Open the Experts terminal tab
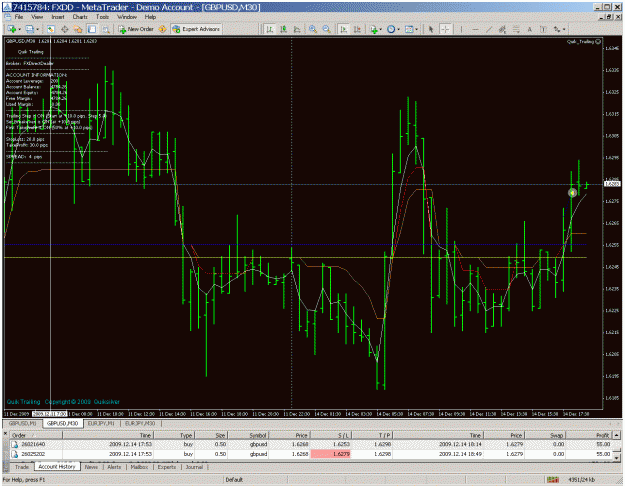Viewport: 625px width, 486px height. [167, 467]
